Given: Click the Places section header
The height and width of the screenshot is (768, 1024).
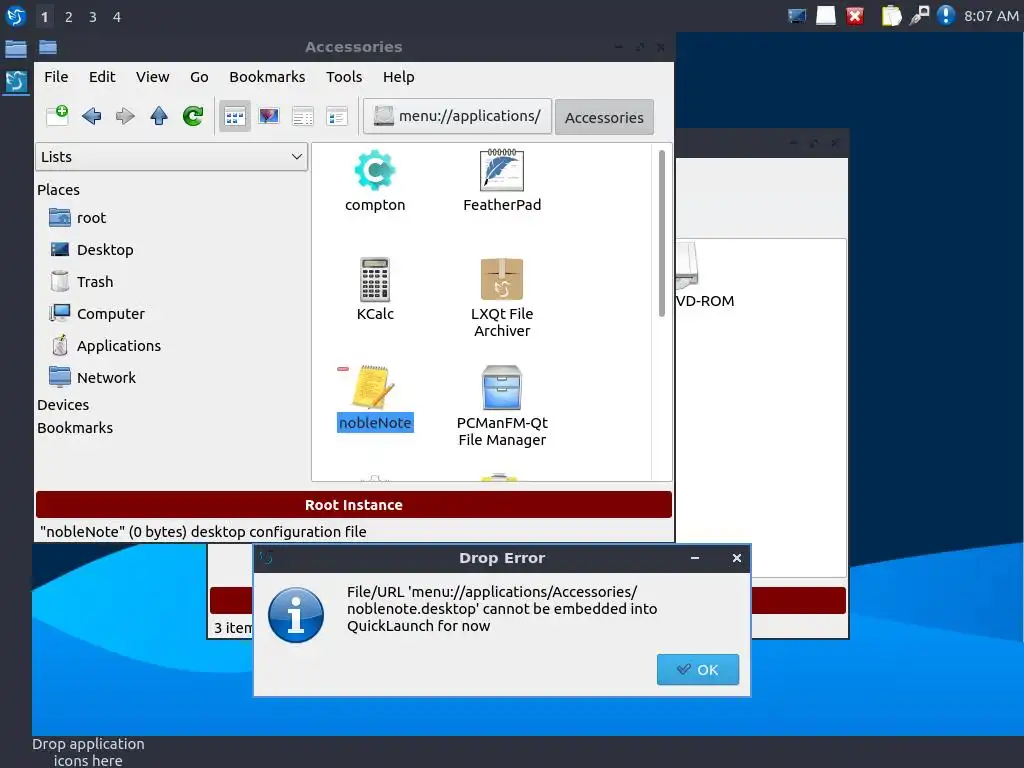Looking at the screenshot, I should [x=58, y=190].
